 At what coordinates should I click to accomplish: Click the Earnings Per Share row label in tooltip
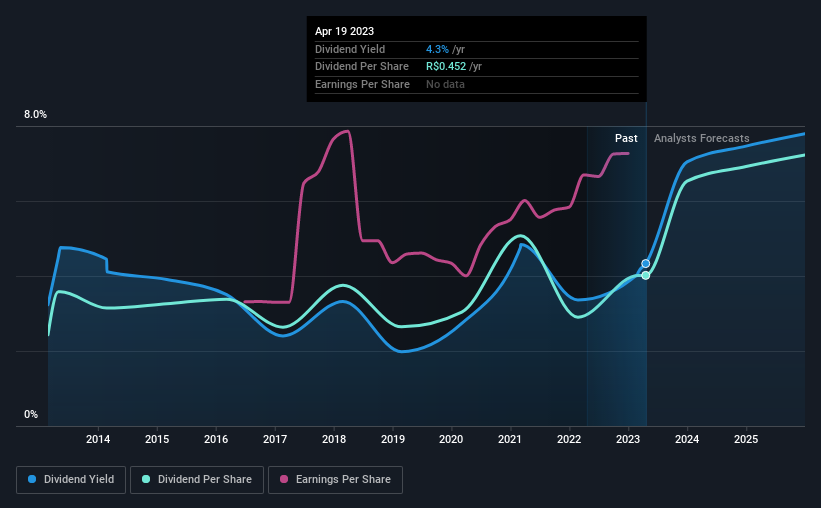[362, 84]
